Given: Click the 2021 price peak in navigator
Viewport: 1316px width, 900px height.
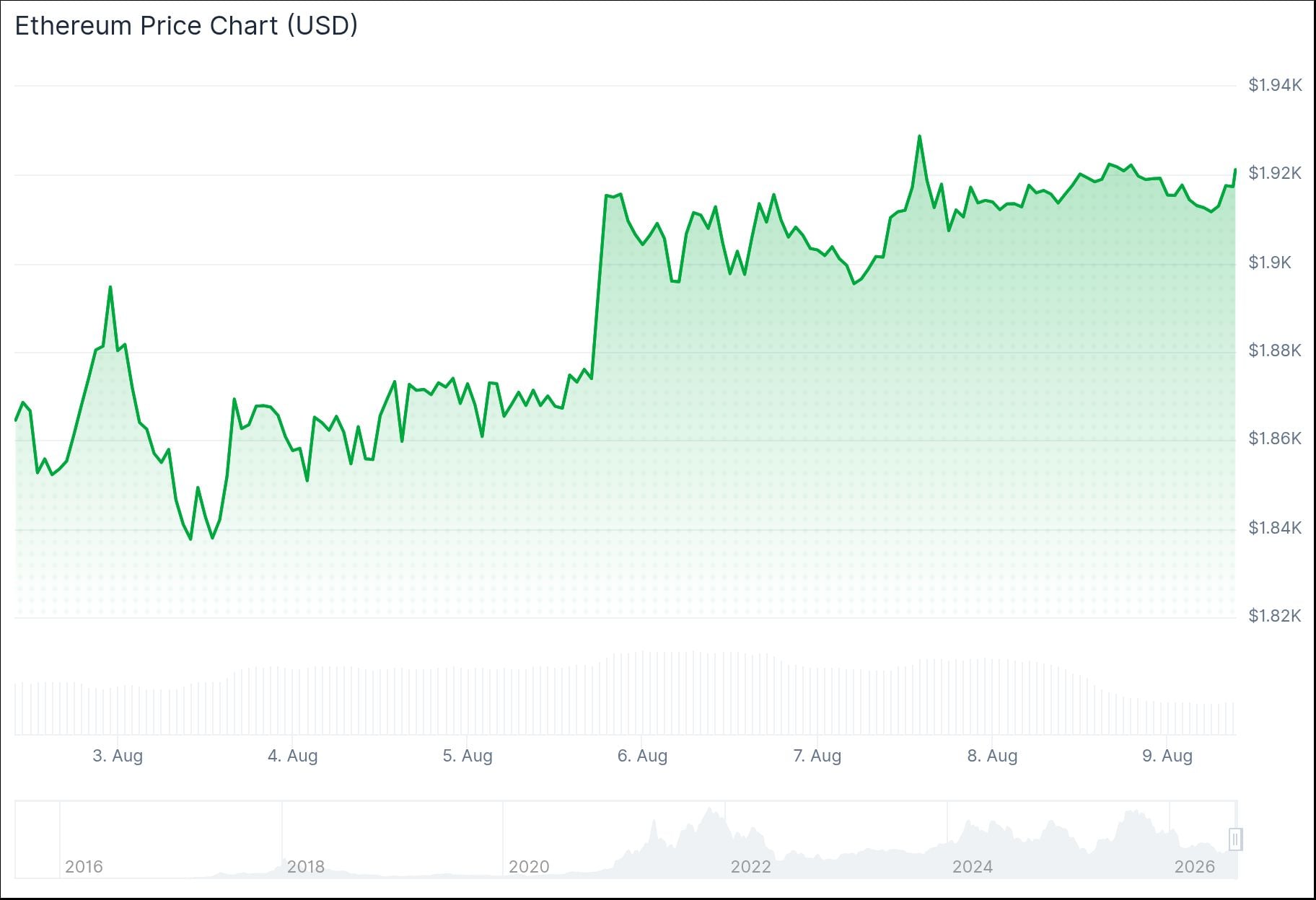Looking at the screenshot, I should [x=711, y=811].
